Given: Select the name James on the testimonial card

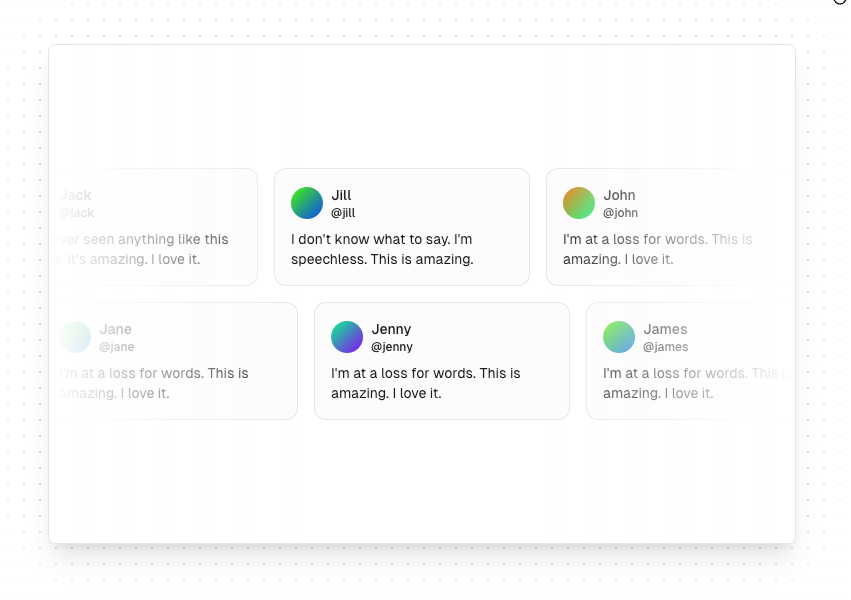Looking at the screenshot, I should 665,329.
